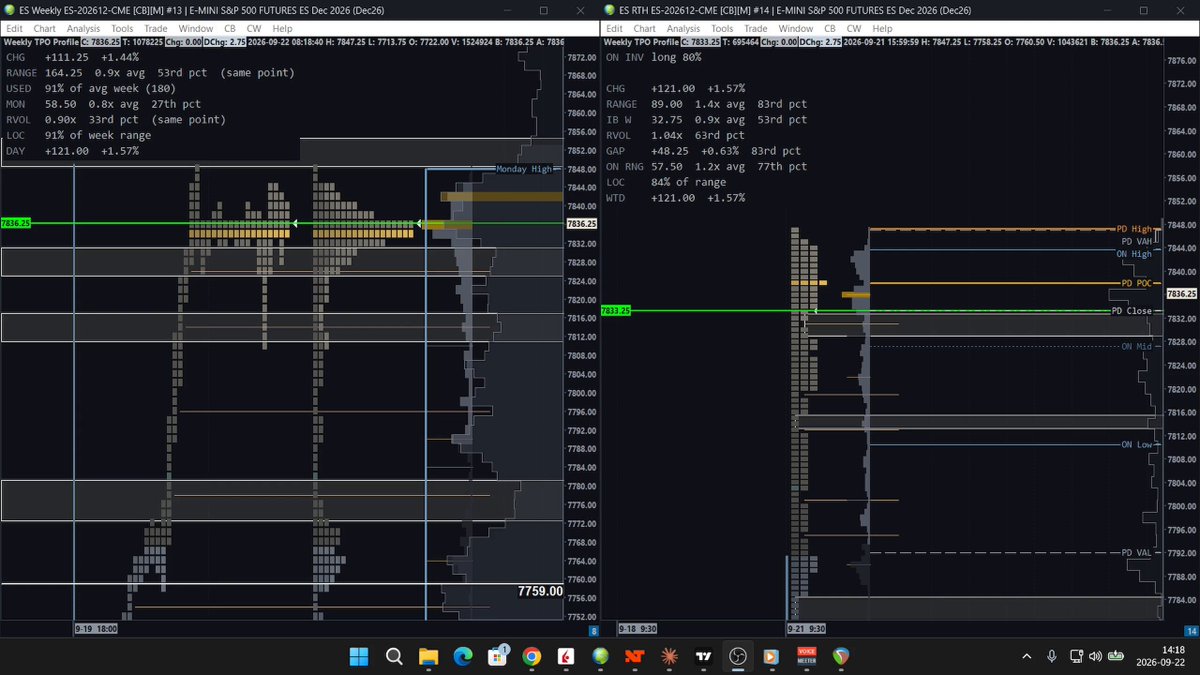Click the 9-19 18:00 date marker
Viewport: 1200px width, 675px height.
point(96,629)
